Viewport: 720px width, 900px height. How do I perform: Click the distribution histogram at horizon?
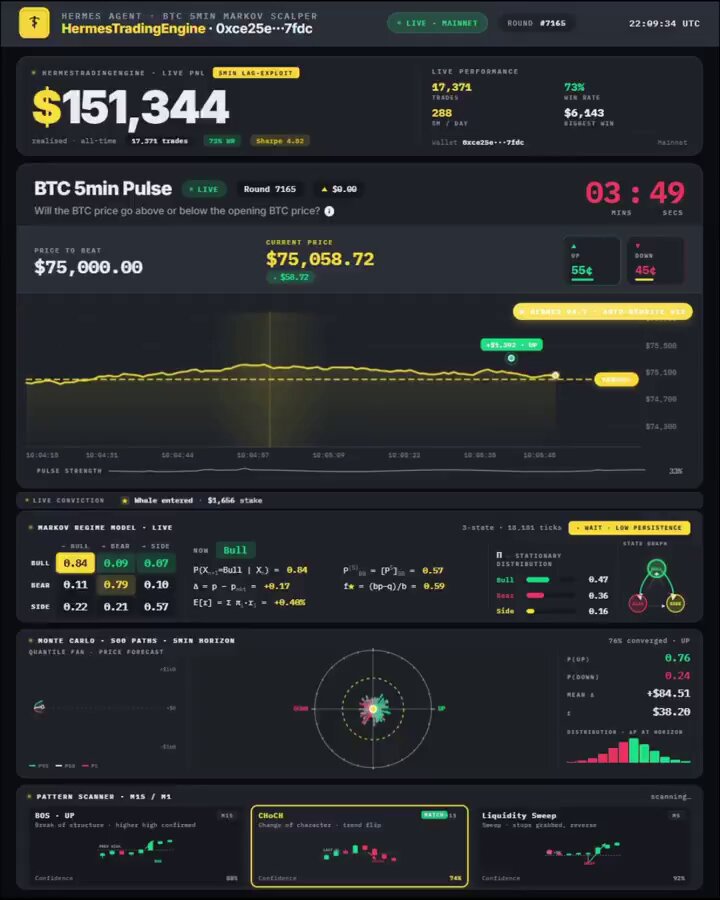(x=628, y=751)
